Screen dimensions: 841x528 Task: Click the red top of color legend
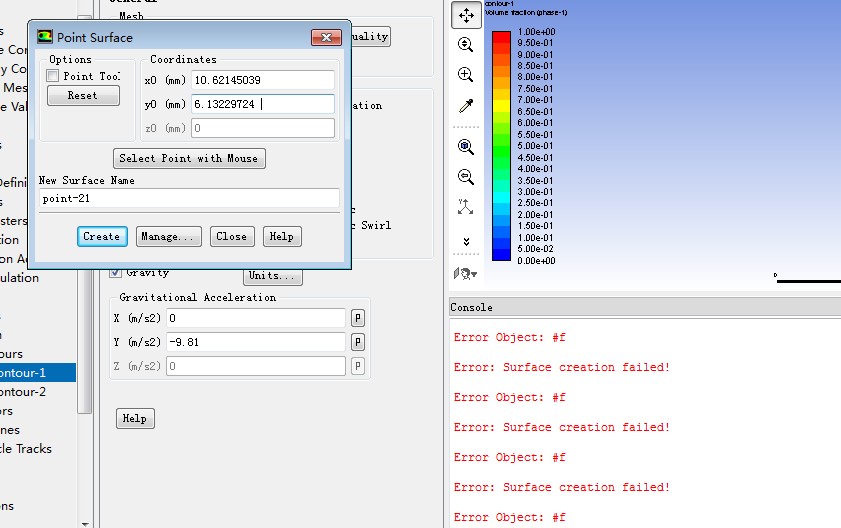(501, 37)
